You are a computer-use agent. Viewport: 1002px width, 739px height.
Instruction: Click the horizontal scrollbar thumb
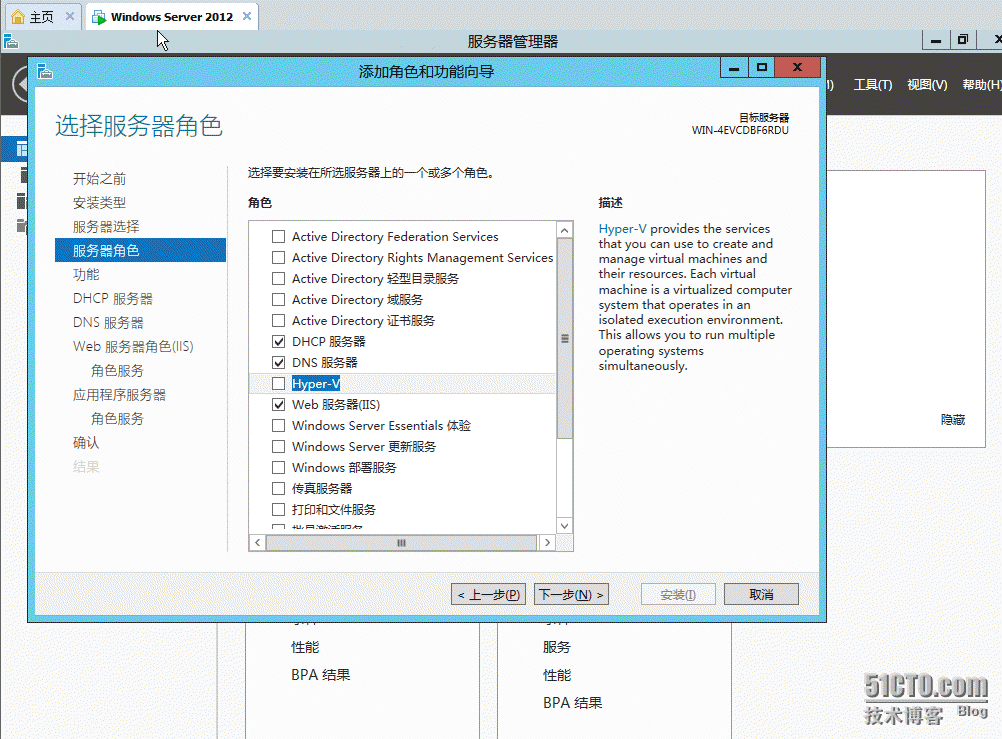(401, 543)
